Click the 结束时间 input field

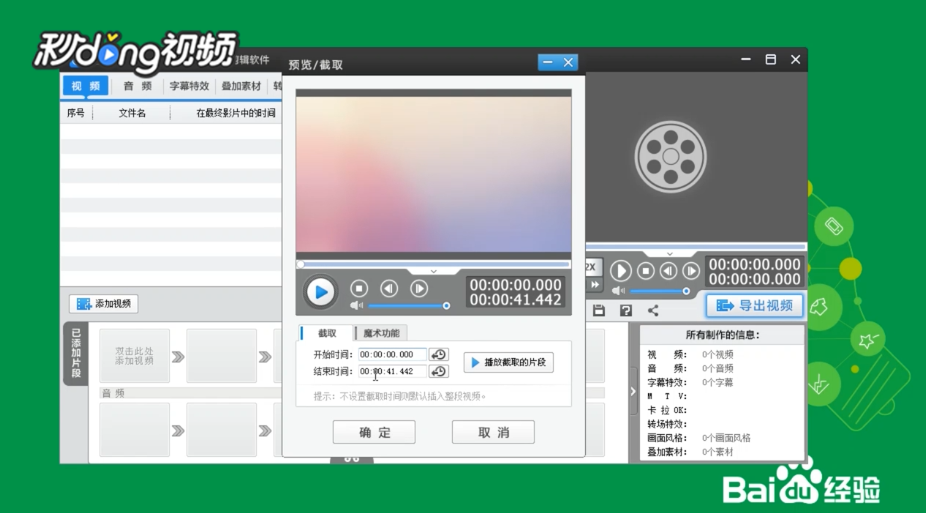click(392, 371)
